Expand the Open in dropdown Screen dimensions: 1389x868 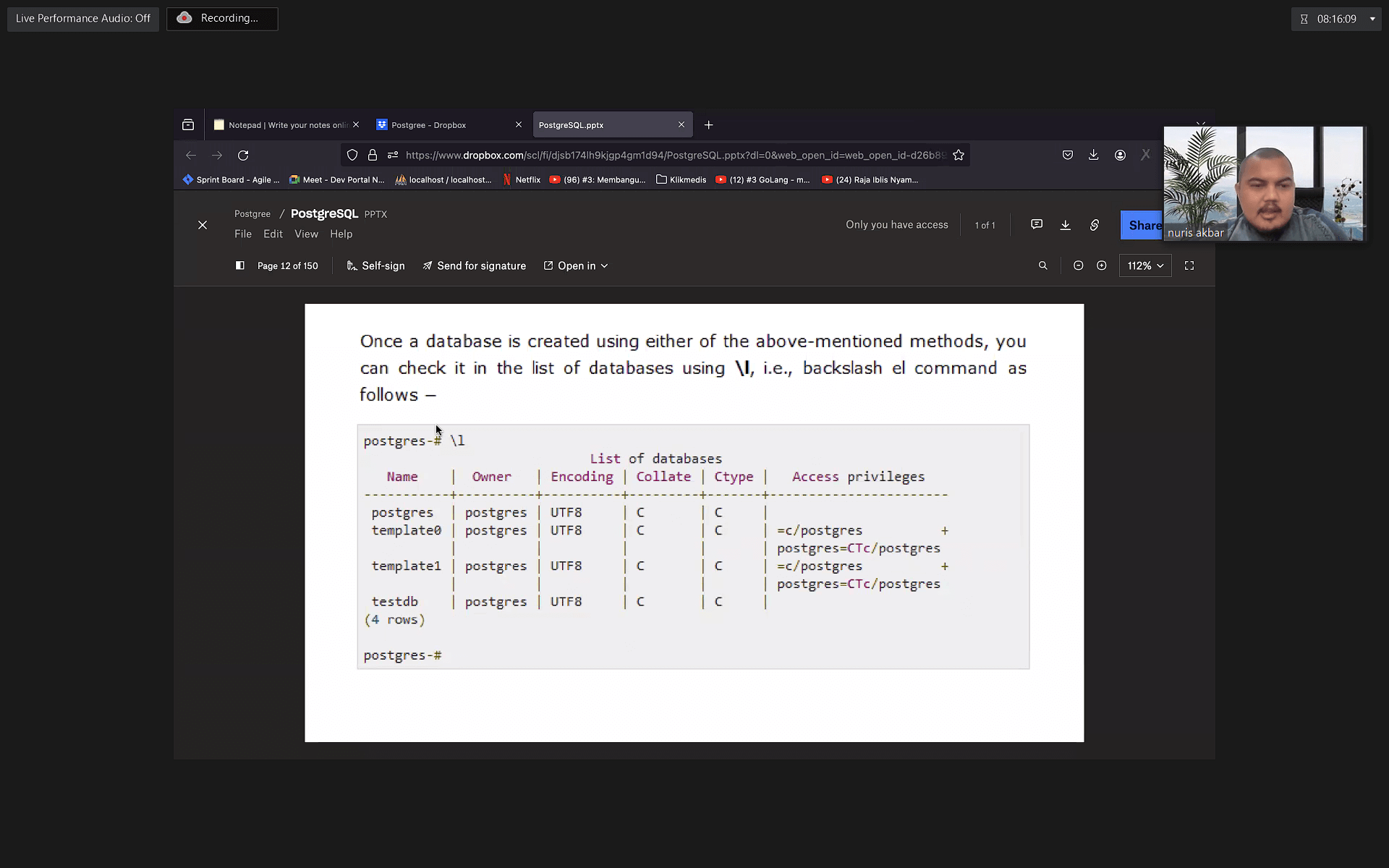[x=576, y=265]
